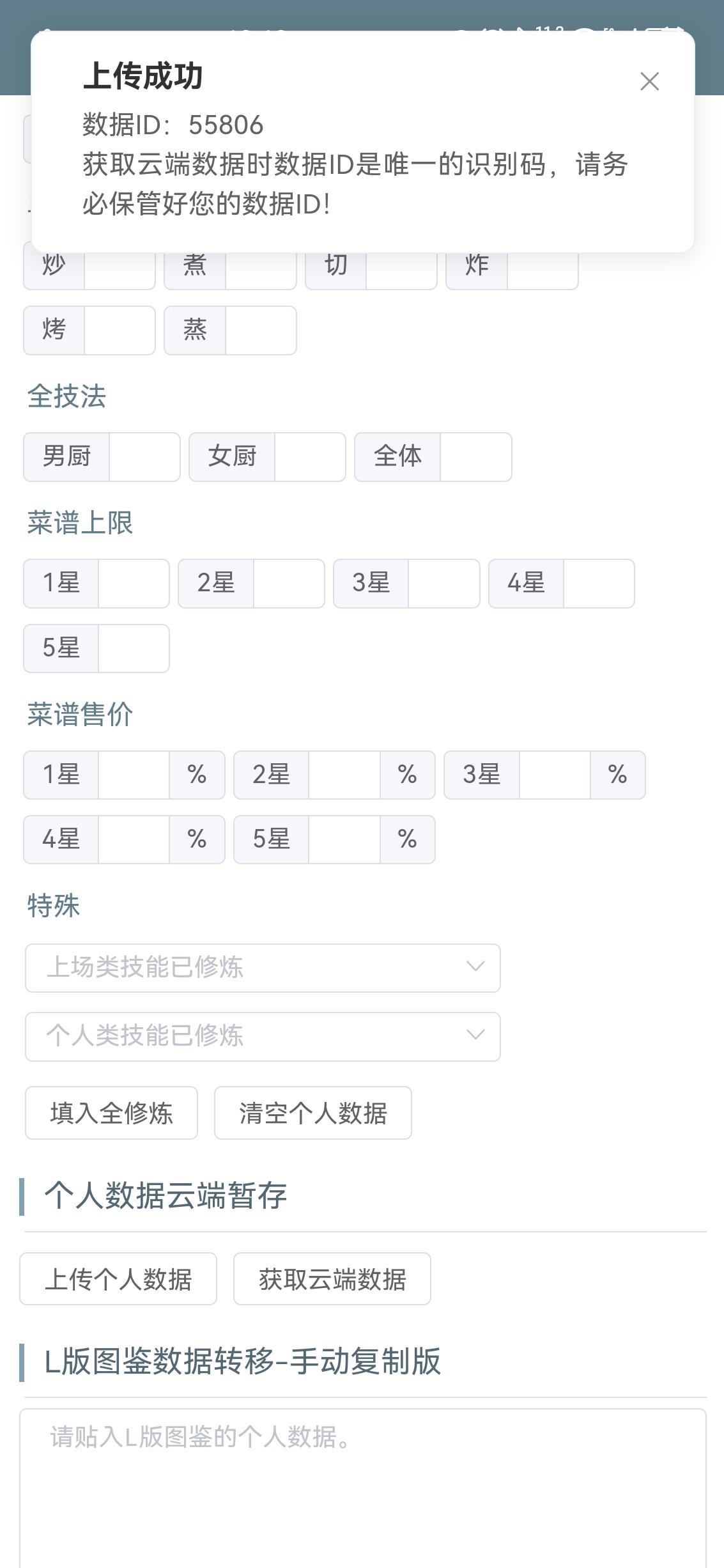Open the 个人类技能已修炼 dropdown
The width and height of the screenshot is (724, 1568).
263,1036
